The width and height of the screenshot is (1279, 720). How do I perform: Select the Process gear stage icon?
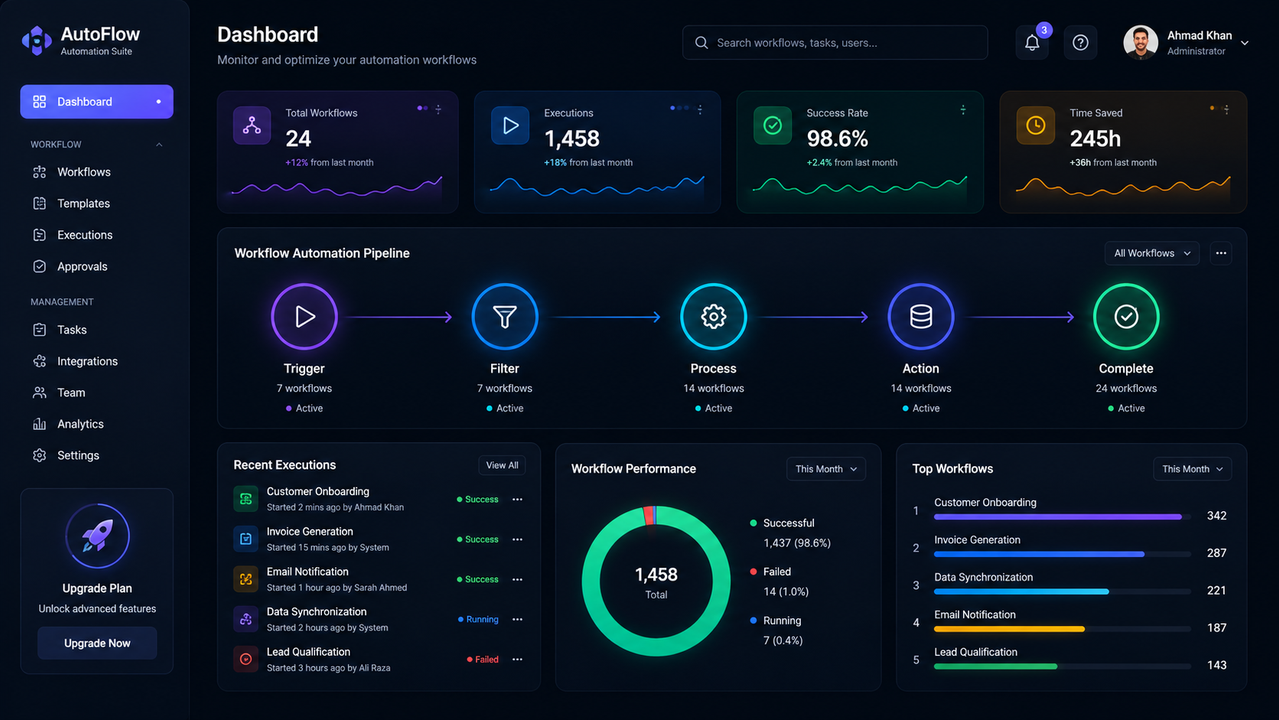(x=713, y=317)
